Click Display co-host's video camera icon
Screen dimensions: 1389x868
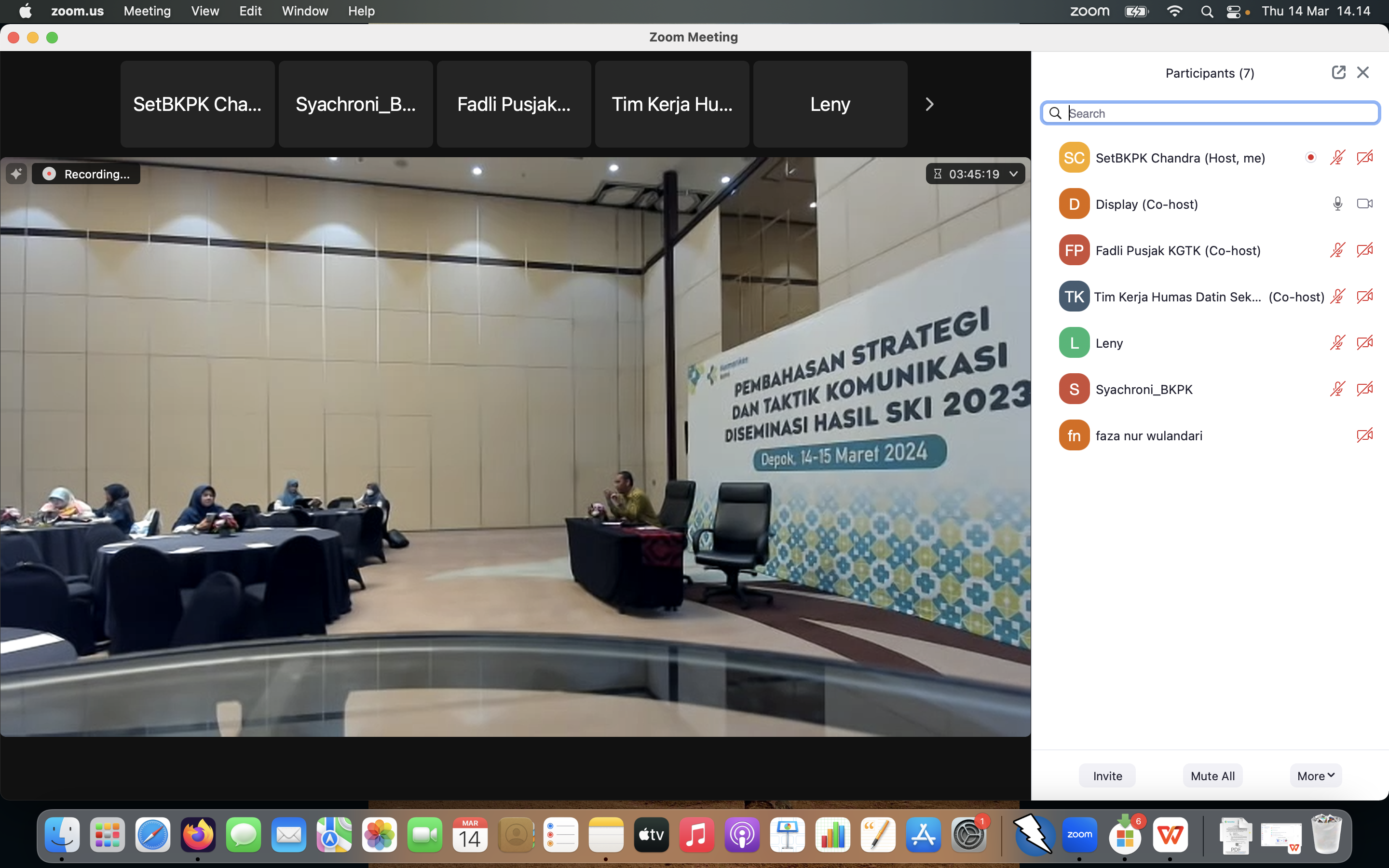(x=1364, y=204)
